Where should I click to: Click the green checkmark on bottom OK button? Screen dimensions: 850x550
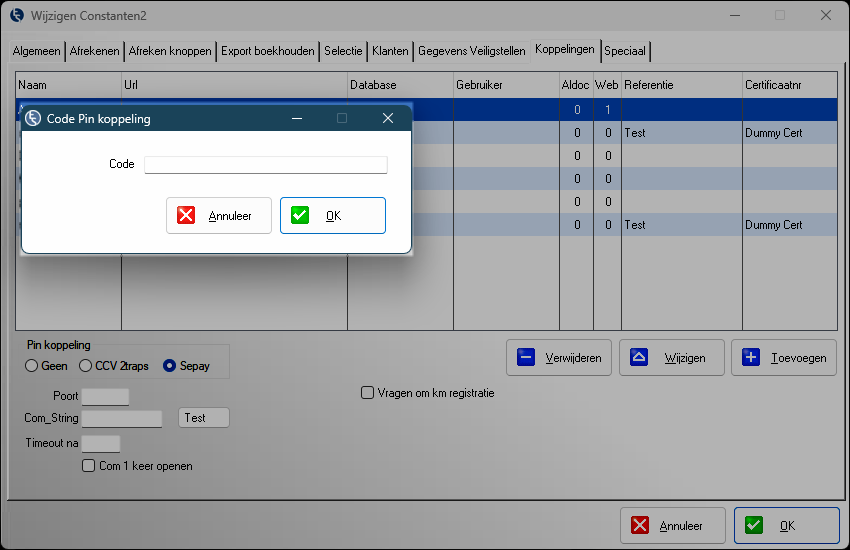pos(754,525)
